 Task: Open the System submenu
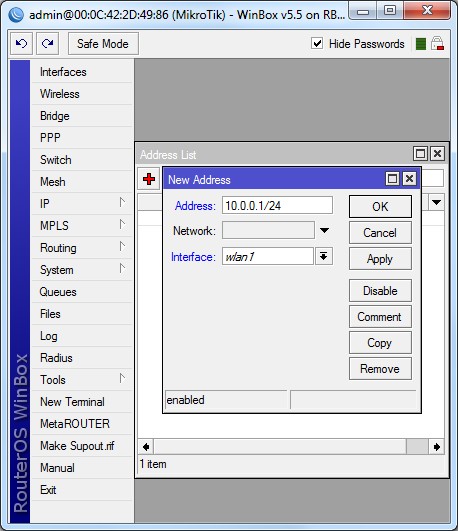tap(82, 270)
